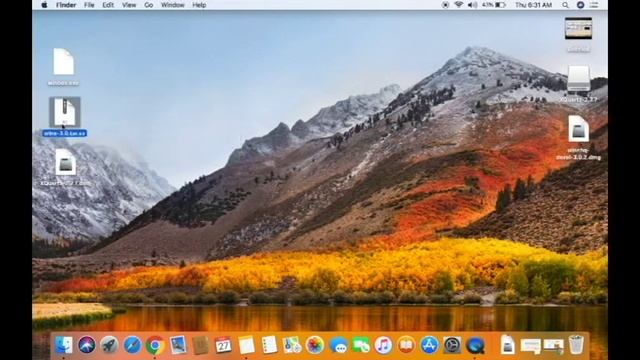Screen dimensions: 640x360
Task: Open the volume control in menu bar
Action: point(472,5)
